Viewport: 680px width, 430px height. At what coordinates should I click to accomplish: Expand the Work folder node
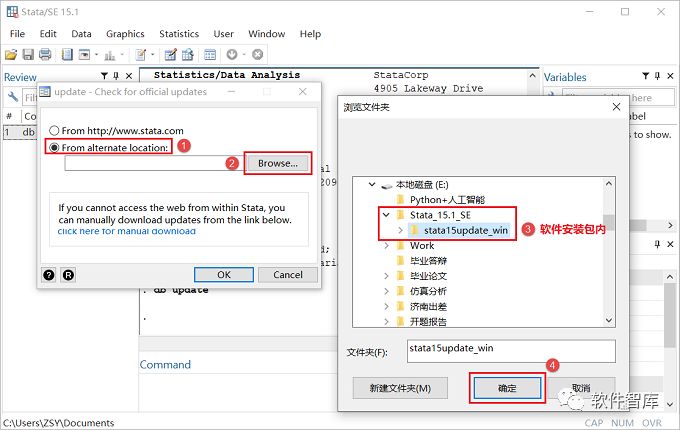coord(386,245)
